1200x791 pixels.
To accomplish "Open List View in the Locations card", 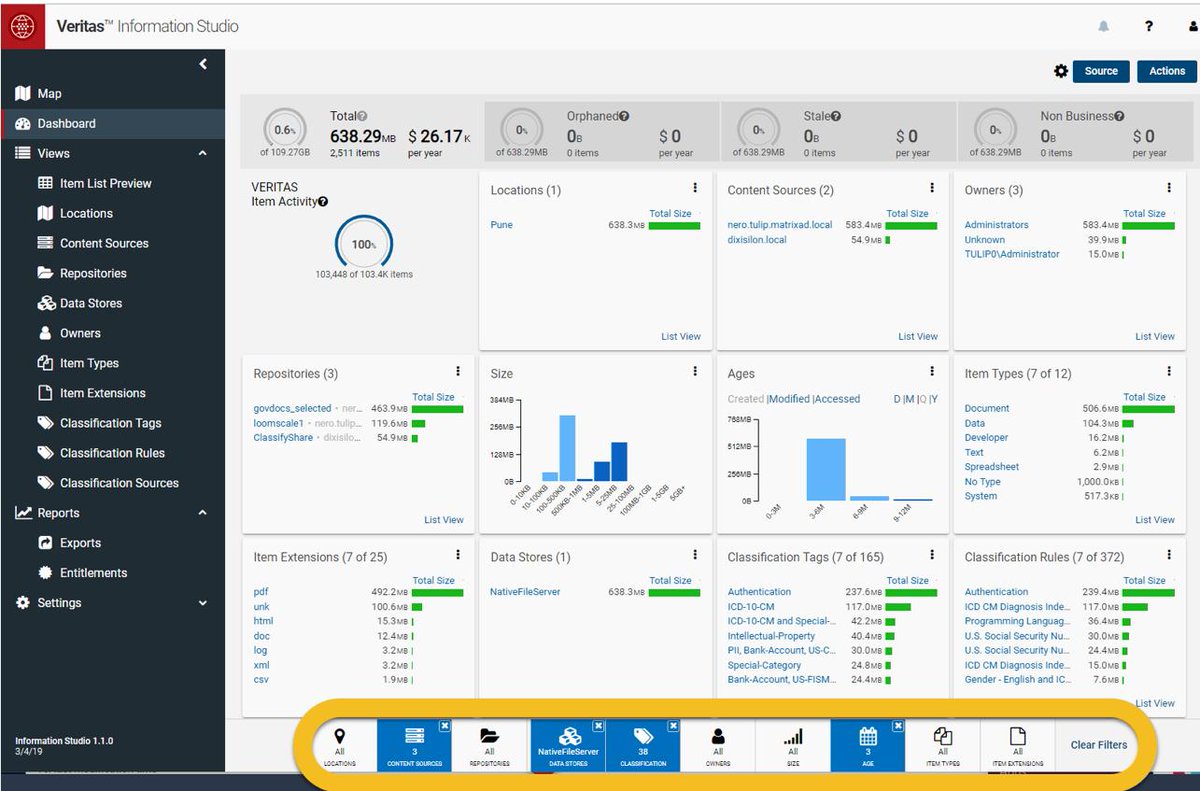I will tap(681, 336).
